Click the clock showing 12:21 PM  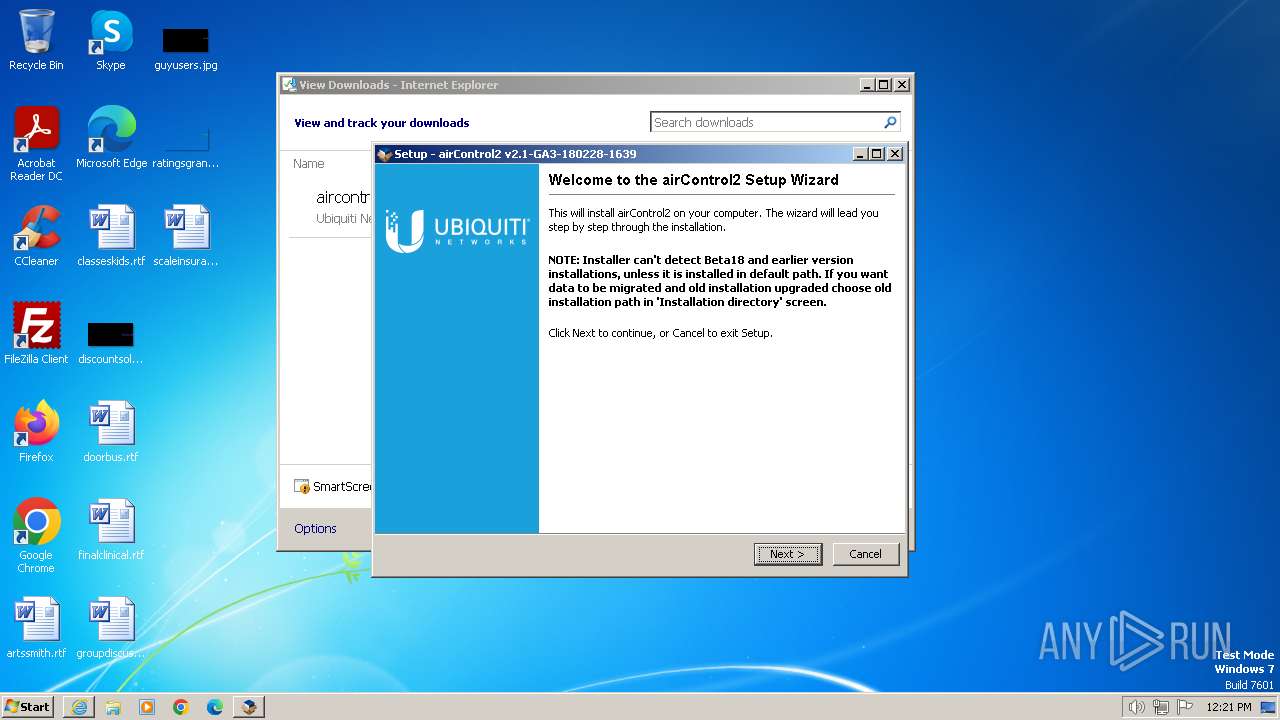click(1229, 707)
